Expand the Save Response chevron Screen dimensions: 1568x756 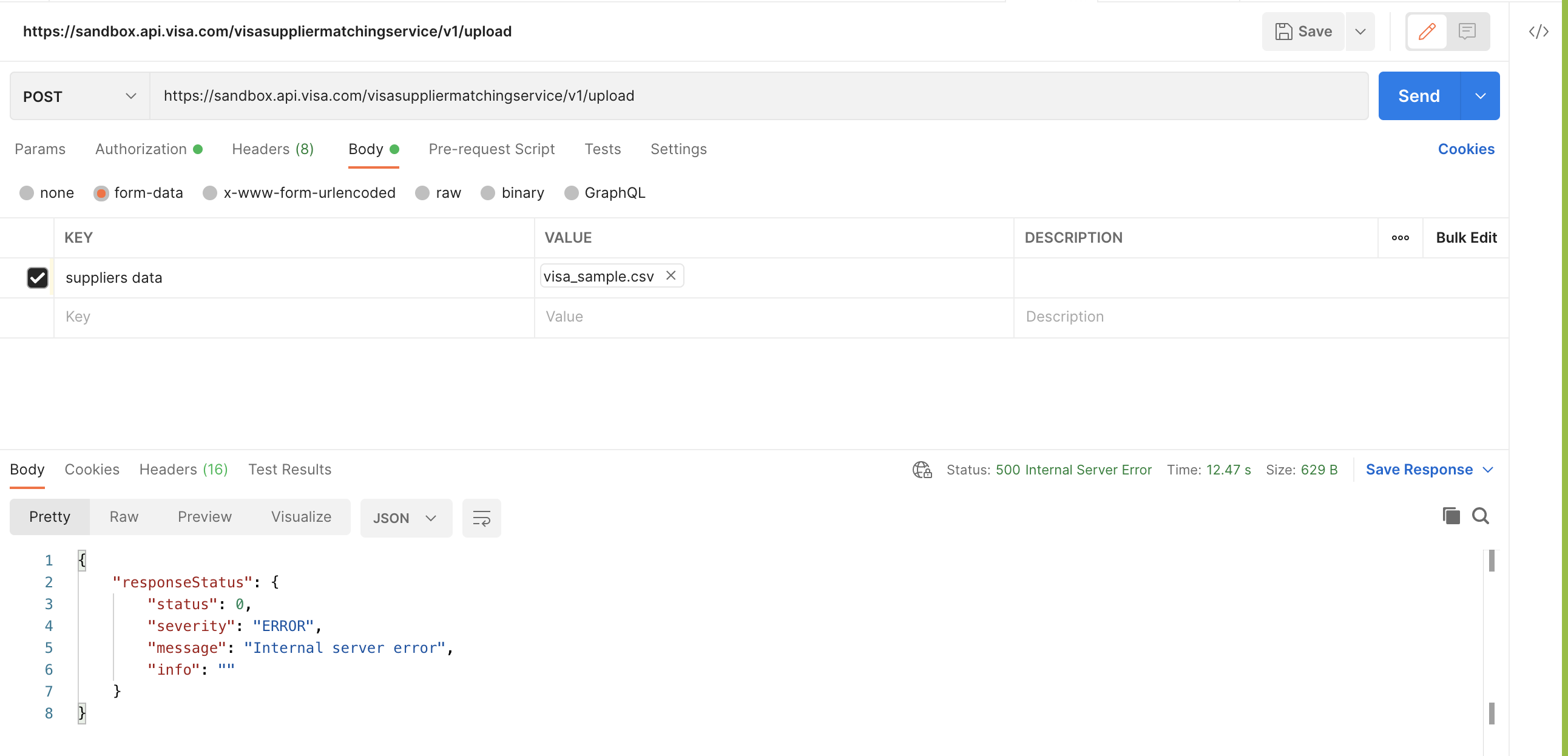pos(1489,470)
